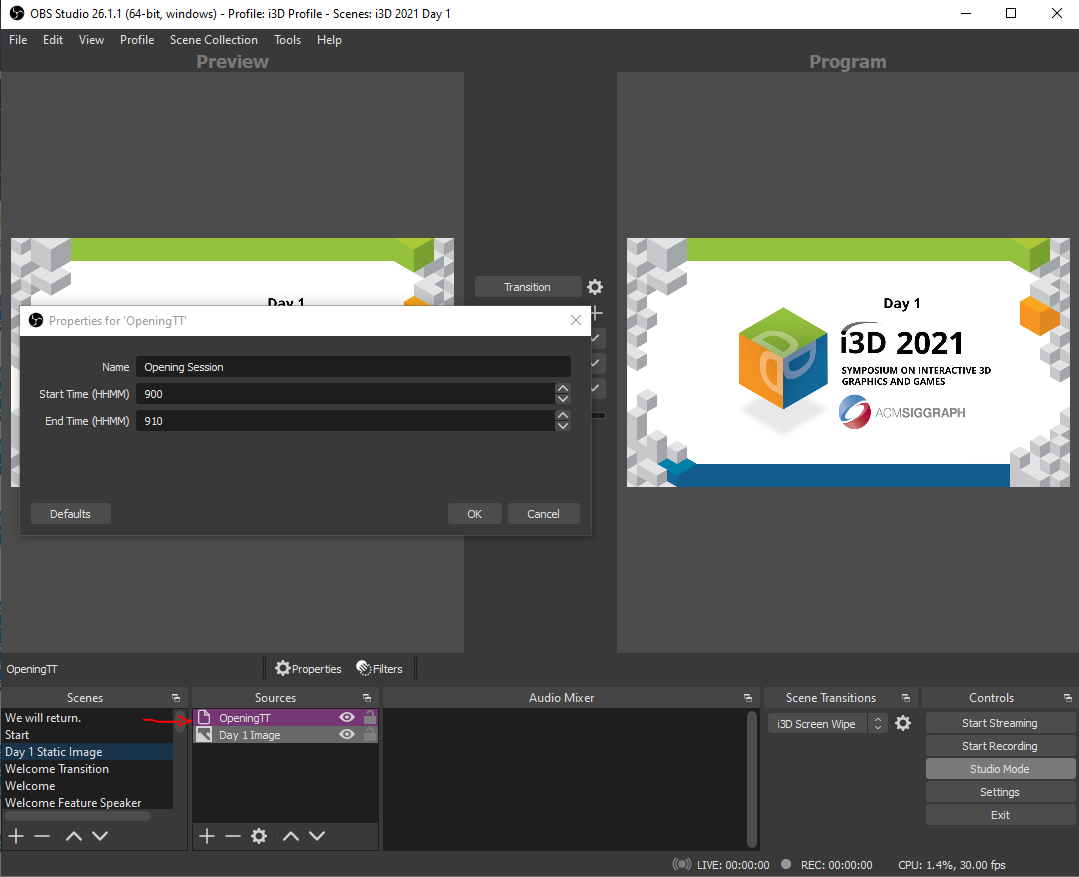
Task: Pop out the Audio Mixer dock icon
Action: tap(748, 698)
